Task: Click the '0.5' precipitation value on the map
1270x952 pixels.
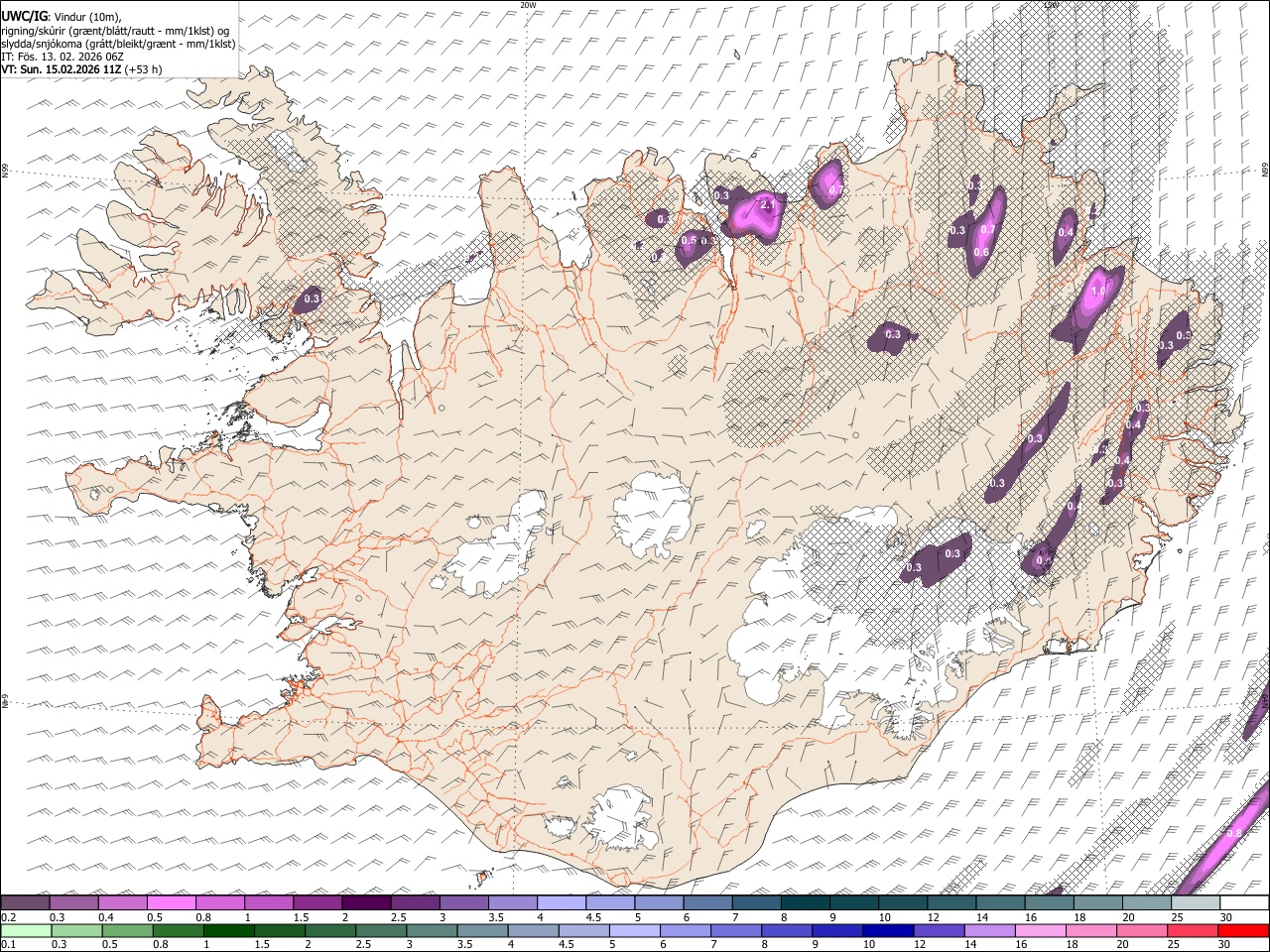Action: pos(689,241)
